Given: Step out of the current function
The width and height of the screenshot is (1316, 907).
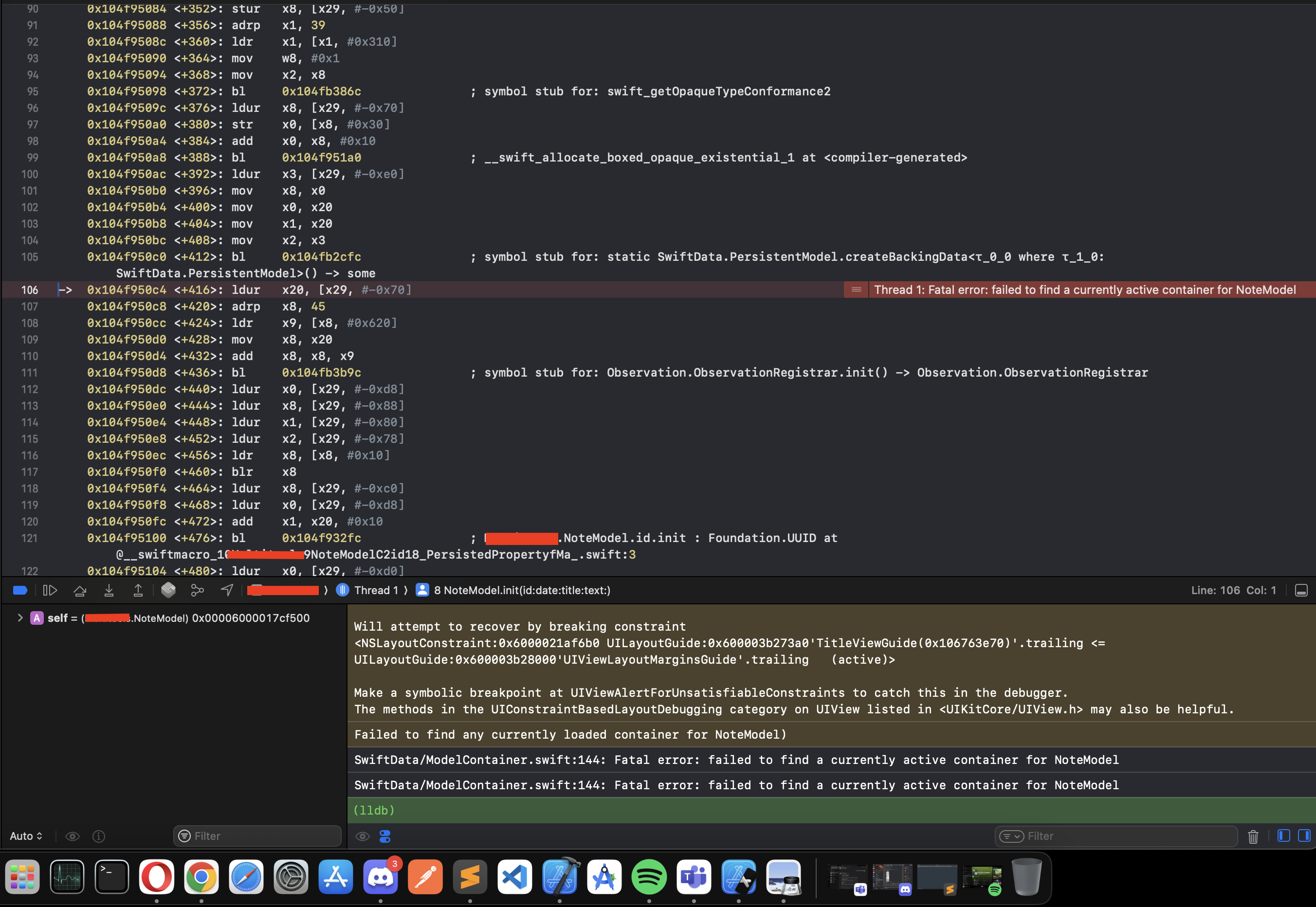Looking at the screenshot, I should (138, 590).
